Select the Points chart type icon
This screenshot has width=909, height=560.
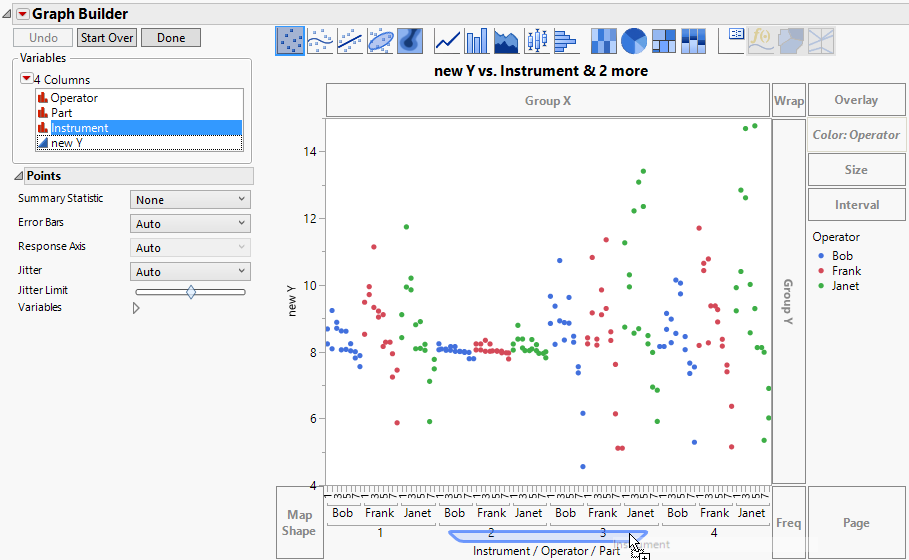(290, 40)
